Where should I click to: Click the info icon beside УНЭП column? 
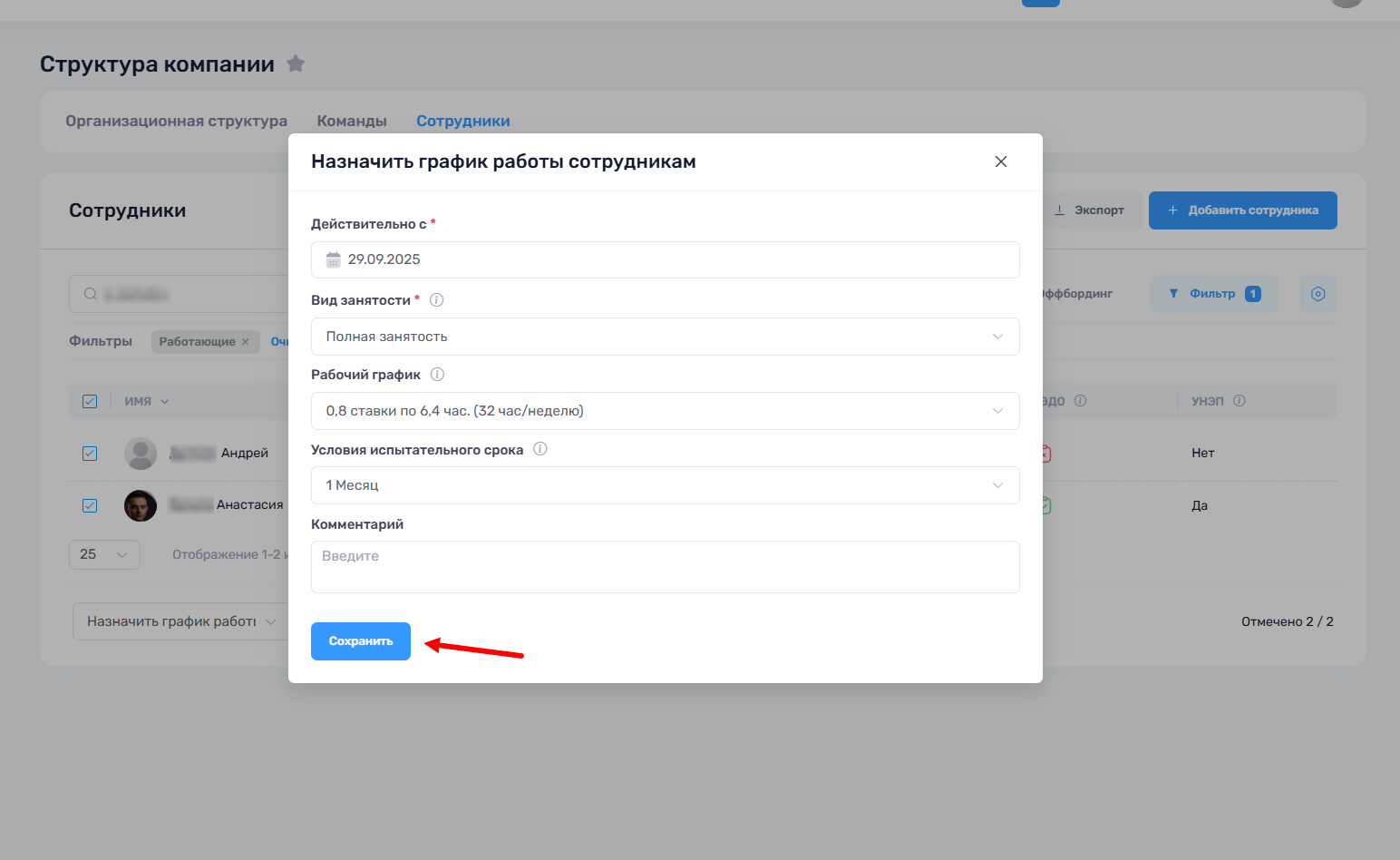(x=1240, y=401)
